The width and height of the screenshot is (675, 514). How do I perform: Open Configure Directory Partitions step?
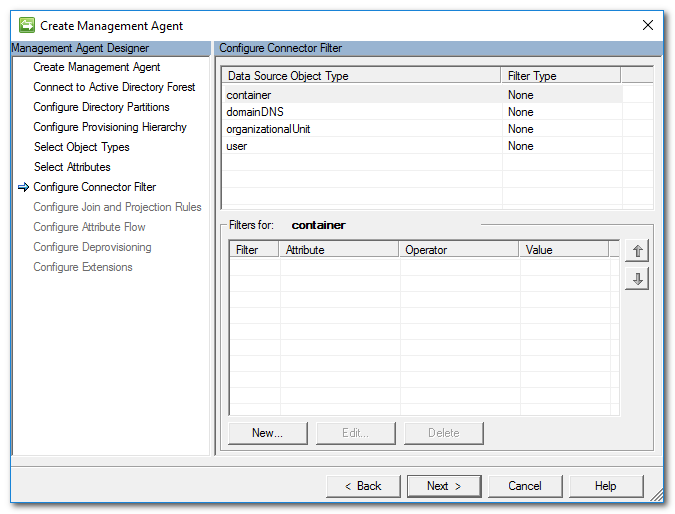tap(101, 107)
